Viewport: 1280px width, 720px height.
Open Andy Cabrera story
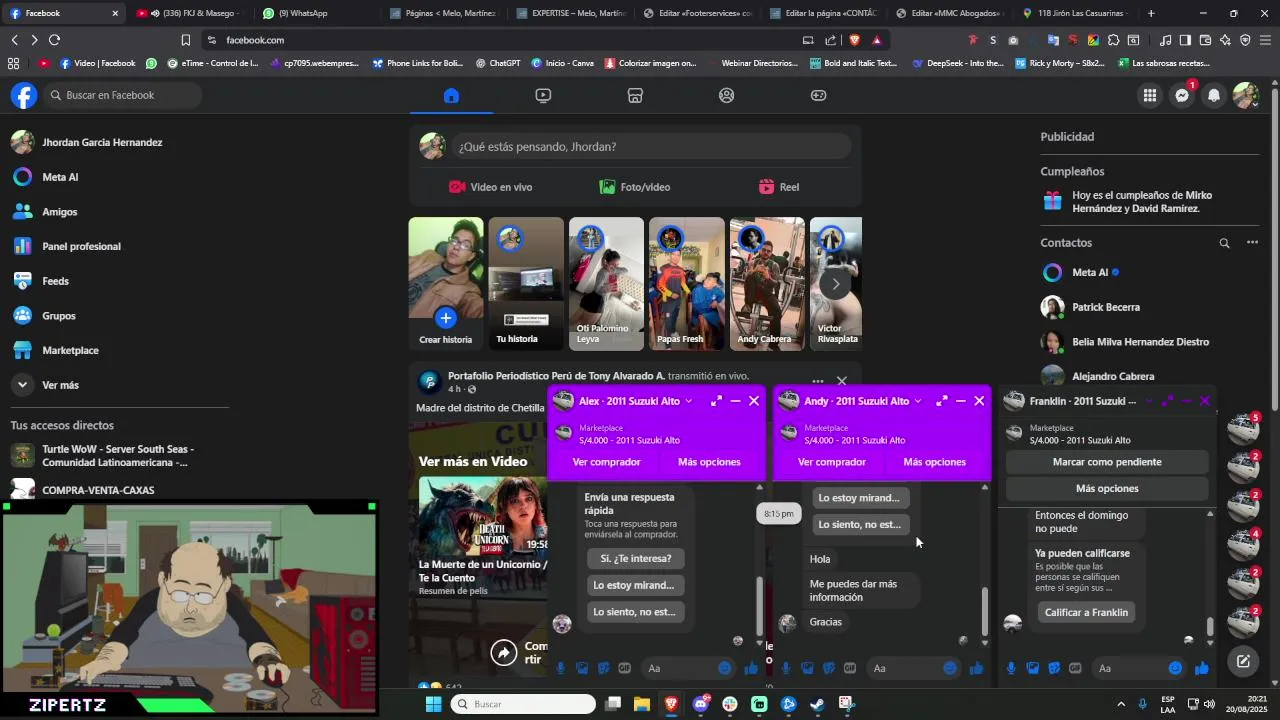767,284
